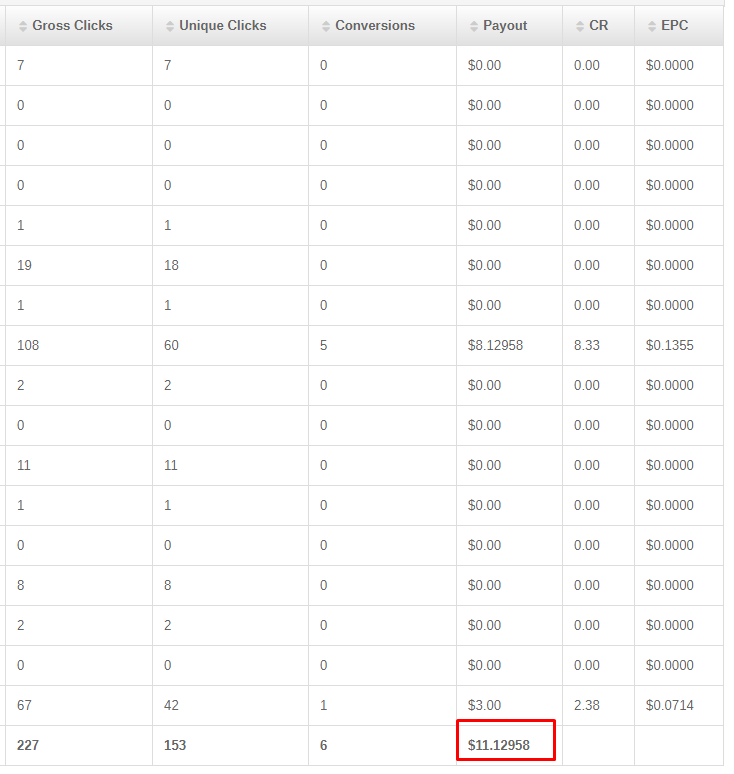Select the Unique Clicks value "60"
This screenshot has height=774, width=734.
tap(171, 345)
